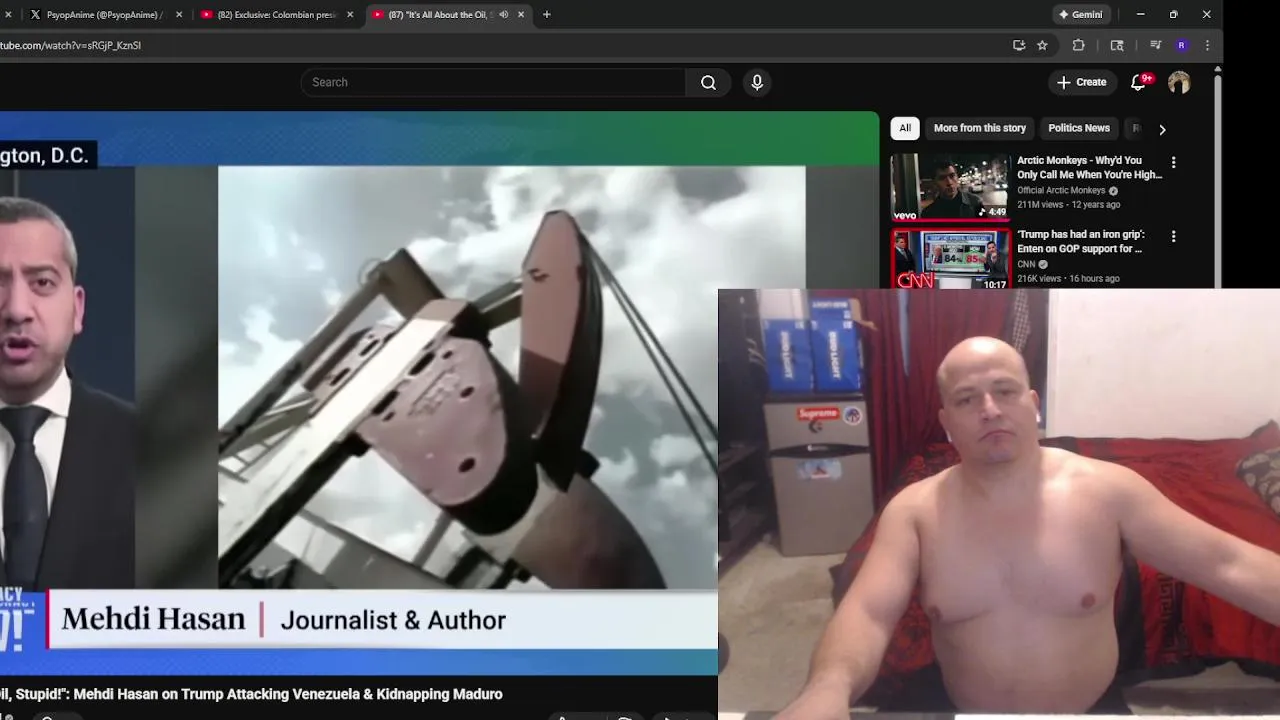This screenshot has width=1280, height=720.
Task: Click the install app icon in address bar
Action: [x=1019, y=45]
